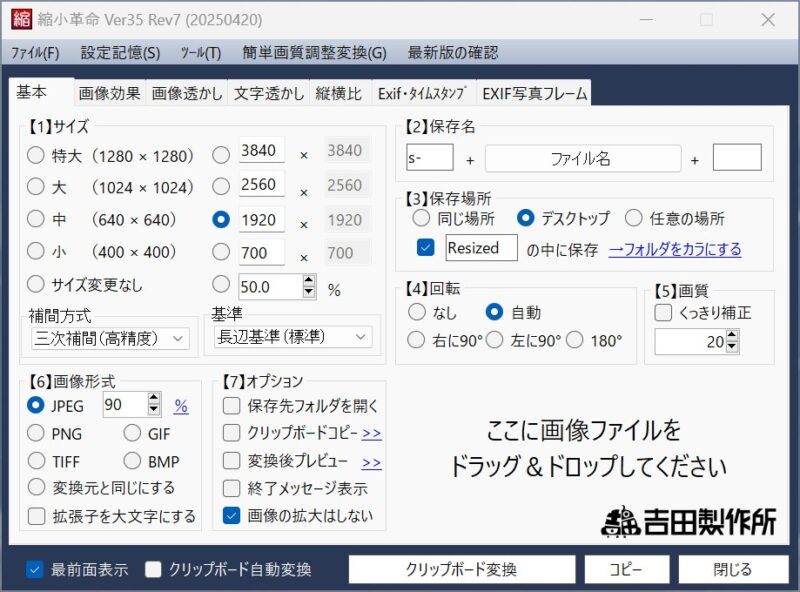Open the 補間方式 dropdown

(110, 339)
